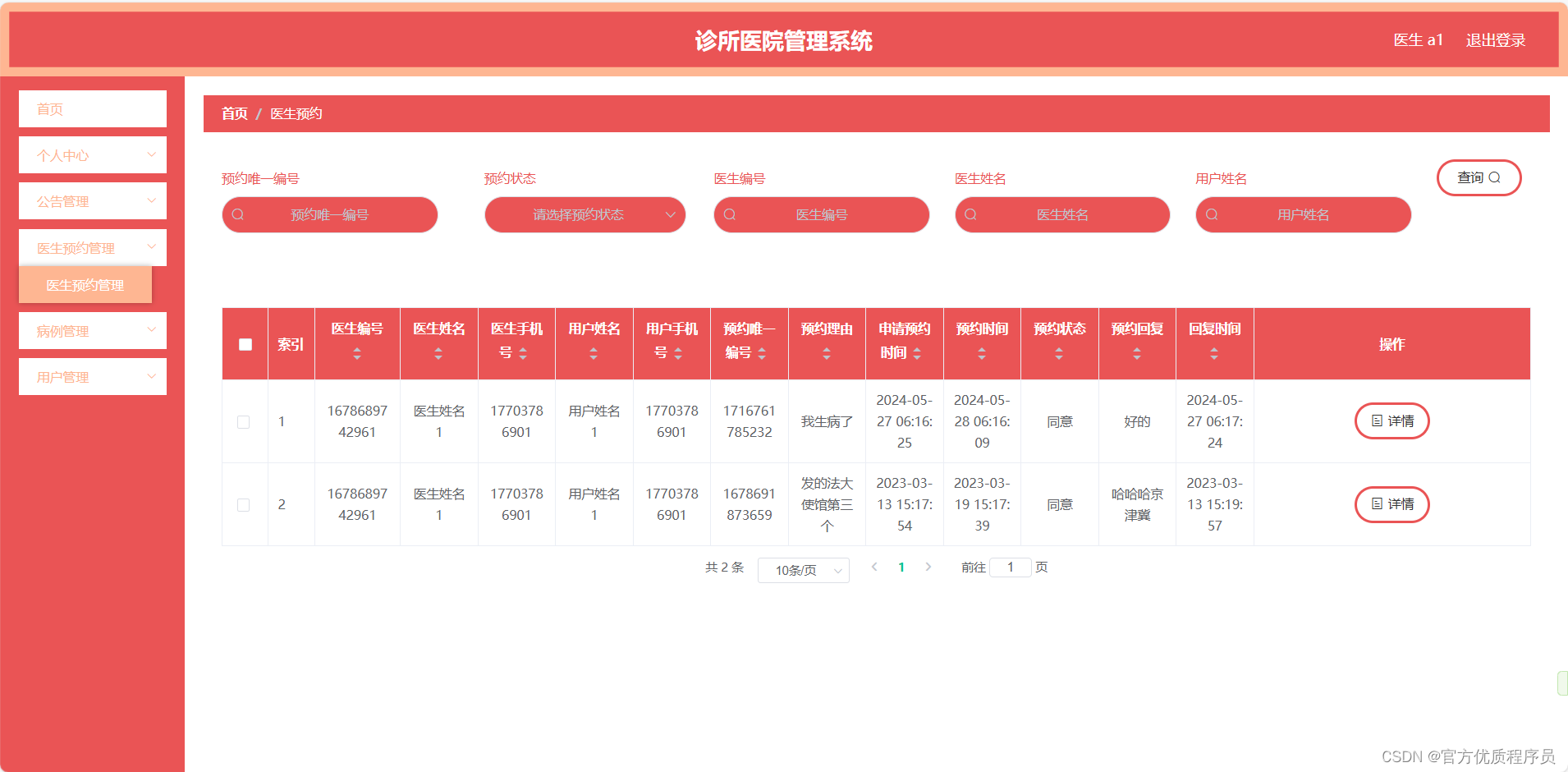Sort by 医生姓名 column arrows
The image size is (1568, 772).
pyautogui.click(x=438, y=353)
